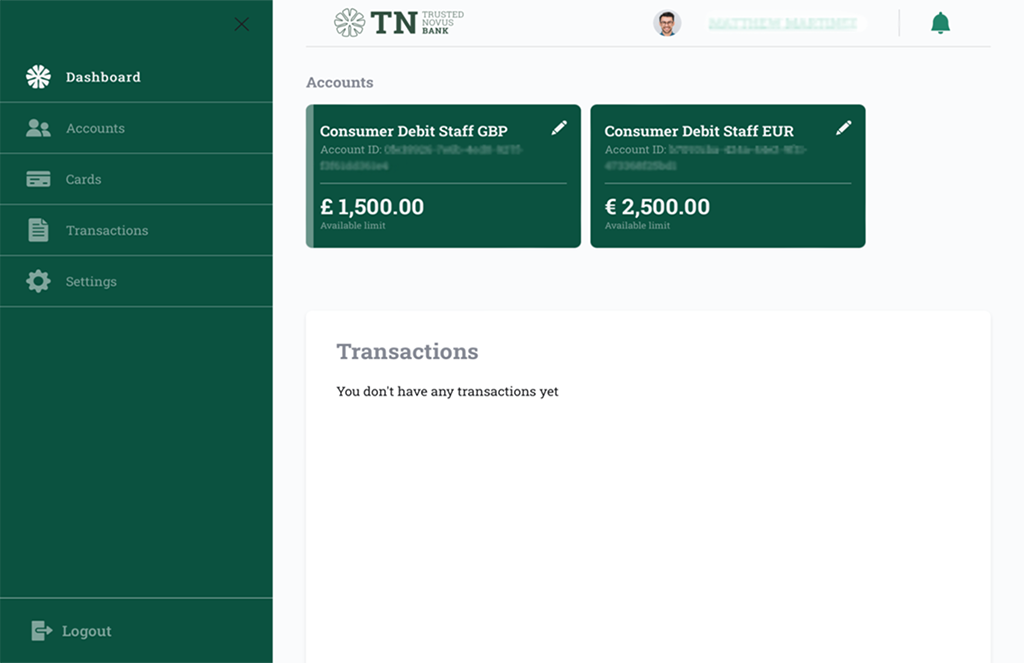Click the Transactions document icon
Viewport: 1024px width, 663px height.
pos(38,230)
